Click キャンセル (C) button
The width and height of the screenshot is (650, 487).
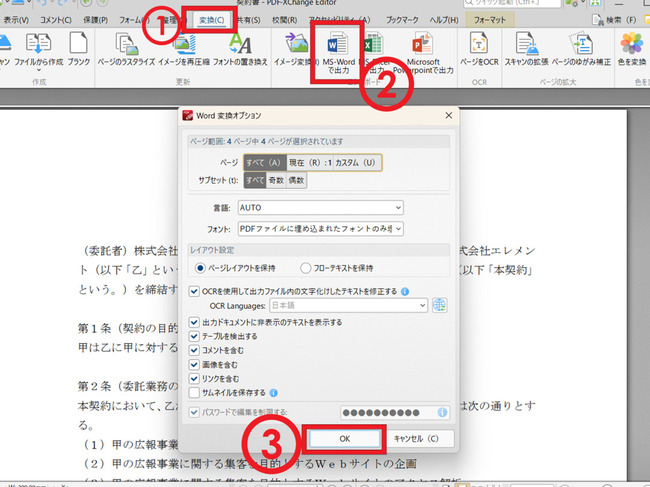pyautogui.click(x=416, y=439)
